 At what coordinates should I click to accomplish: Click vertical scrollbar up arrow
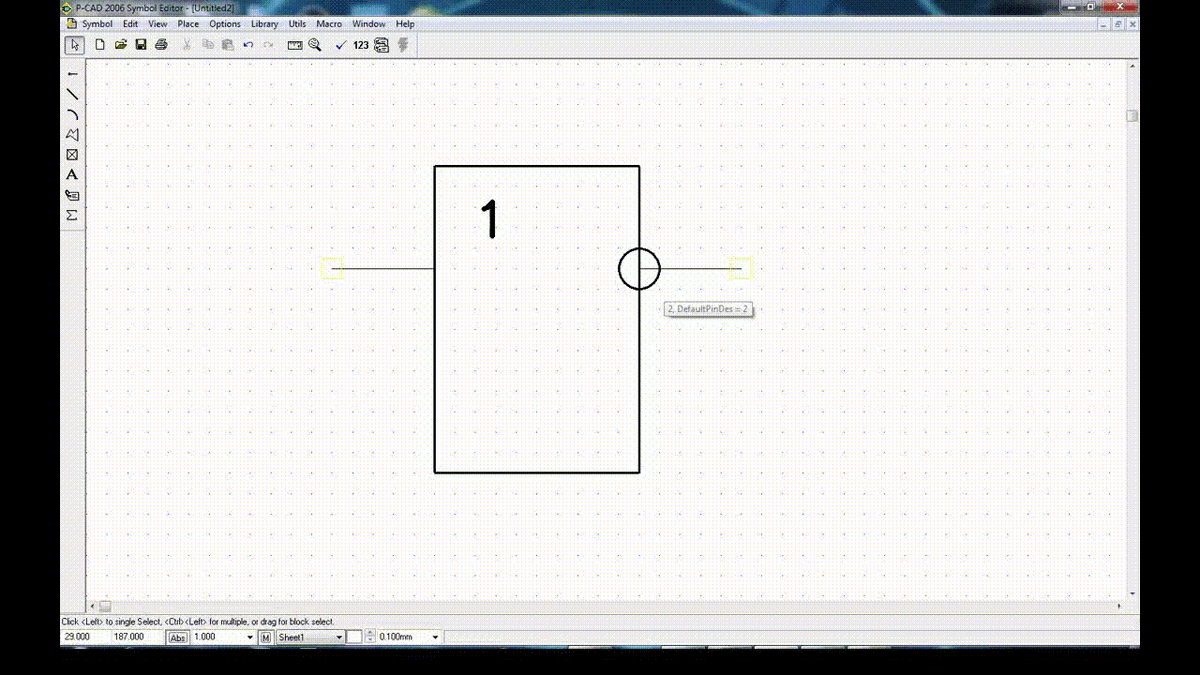click(1132, 64)
